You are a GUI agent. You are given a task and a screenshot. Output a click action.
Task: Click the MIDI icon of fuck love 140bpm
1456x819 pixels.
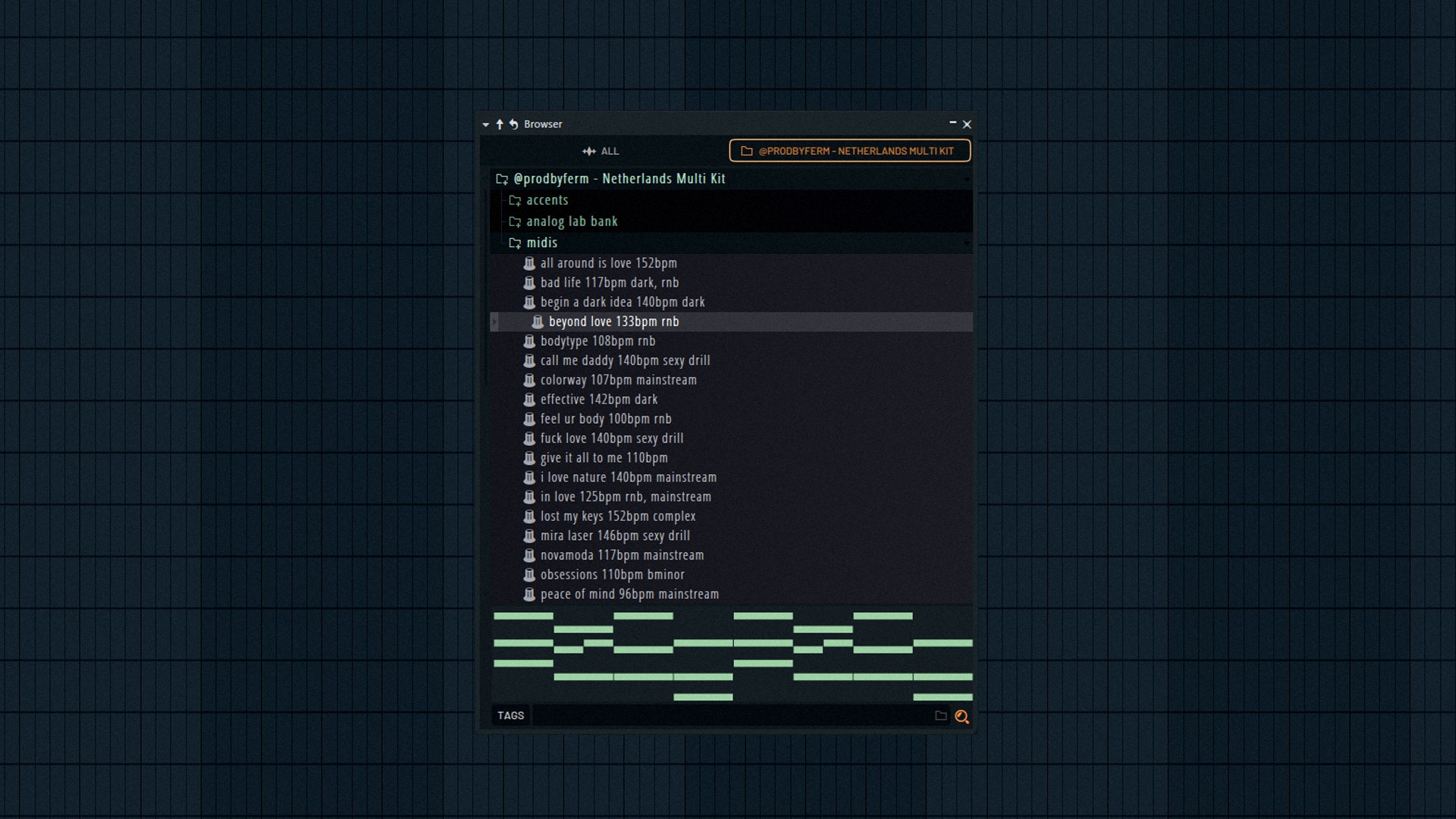(x=529, y=438)
